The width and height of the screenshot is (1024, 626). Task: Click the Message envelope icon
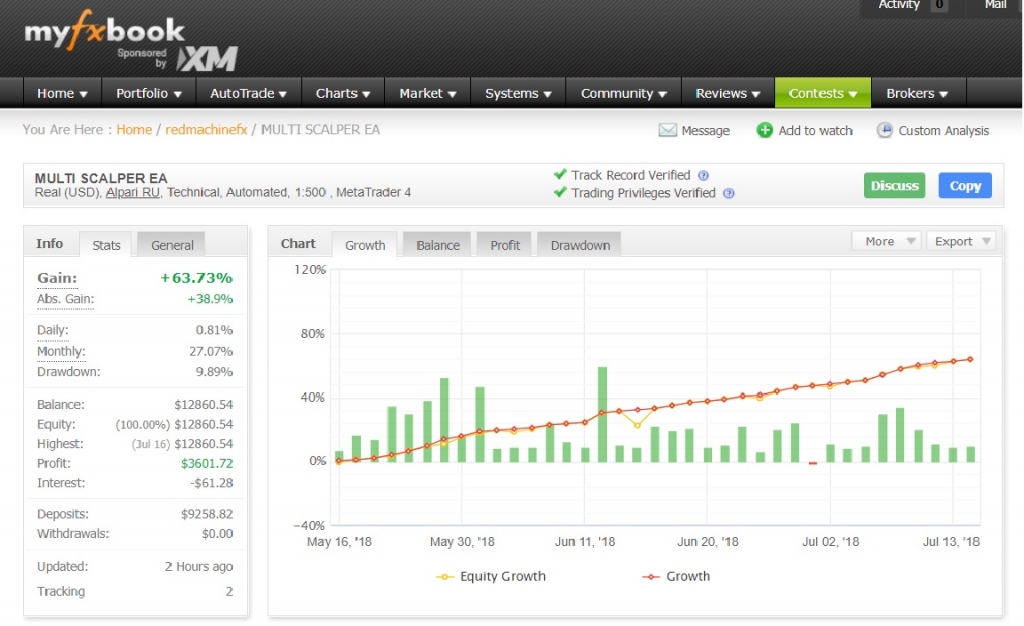point(667,130)
